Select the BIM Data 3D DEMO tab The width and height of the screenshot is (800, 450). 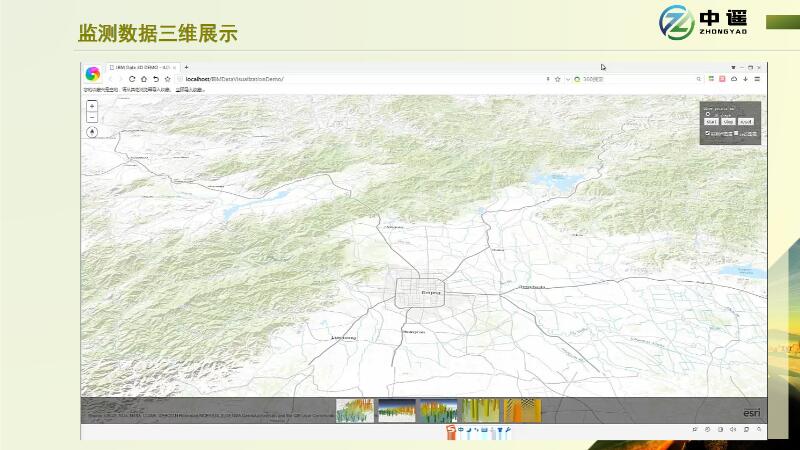tap(140, 66)
